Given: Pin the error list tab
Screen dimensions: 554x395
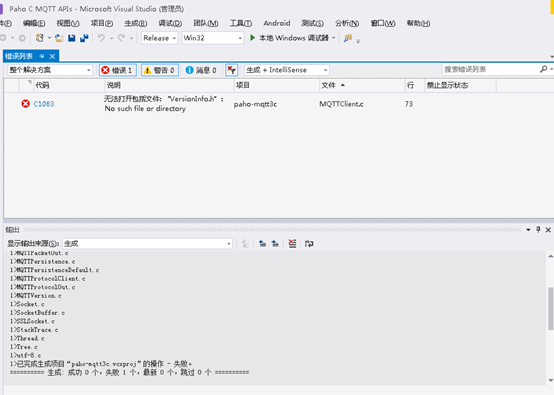Looking at the screenshot, I should pos(42,56).
